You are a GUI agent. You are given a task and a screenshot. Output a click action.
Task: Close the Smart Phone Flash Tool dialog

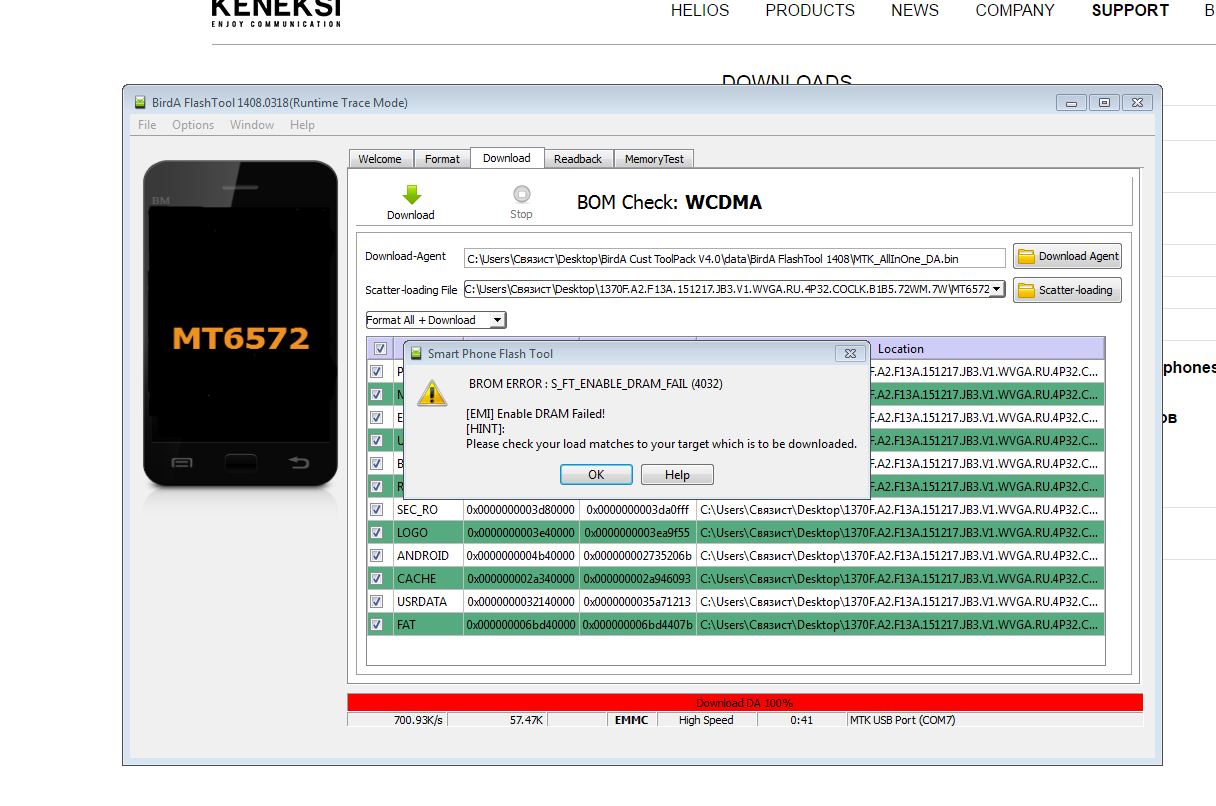pyautogui.click(x=849, y=353)
